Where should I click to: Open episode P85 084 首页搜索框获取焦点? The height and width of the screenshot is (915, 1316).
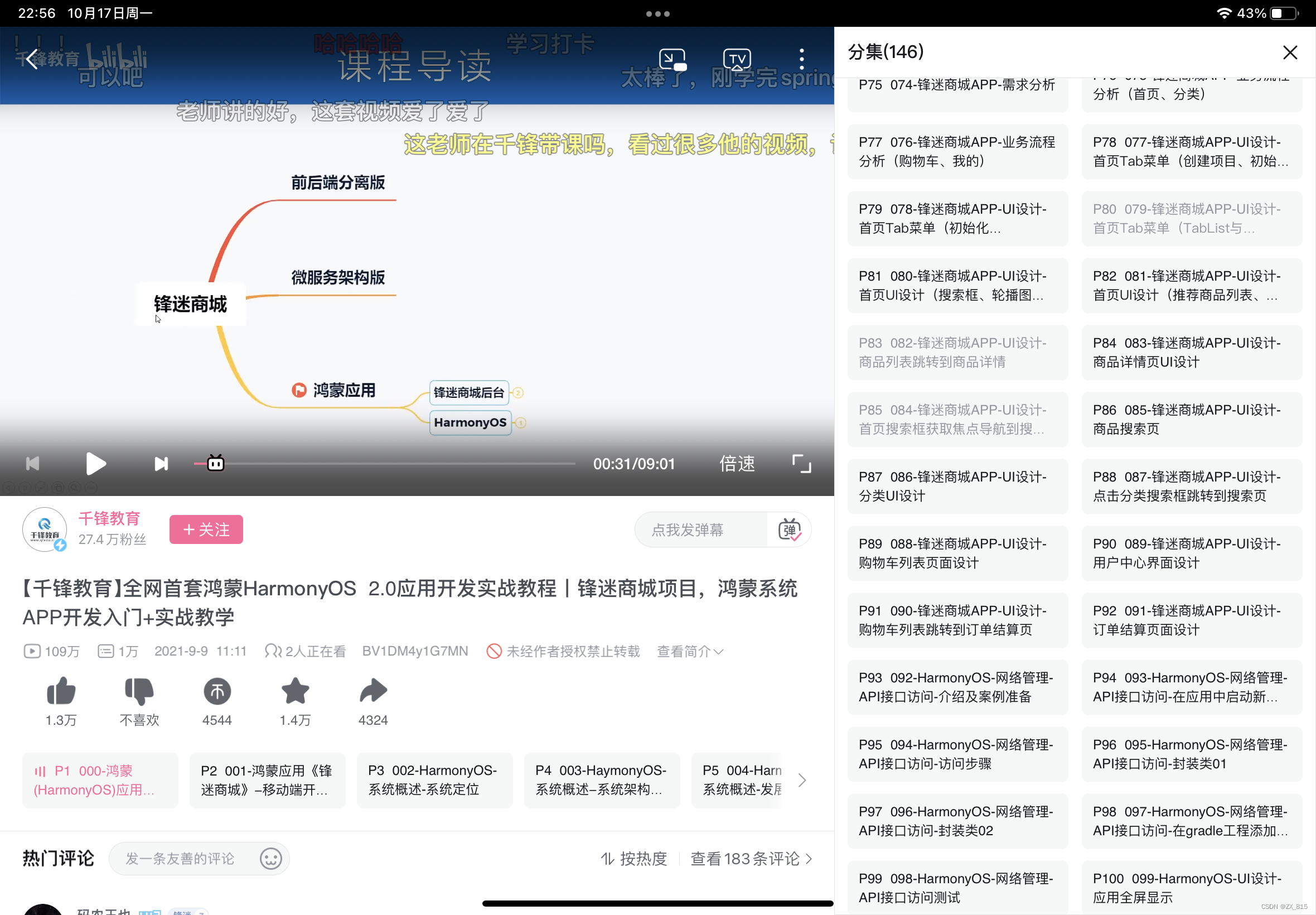pyautogui.click(x=957, y=420)
